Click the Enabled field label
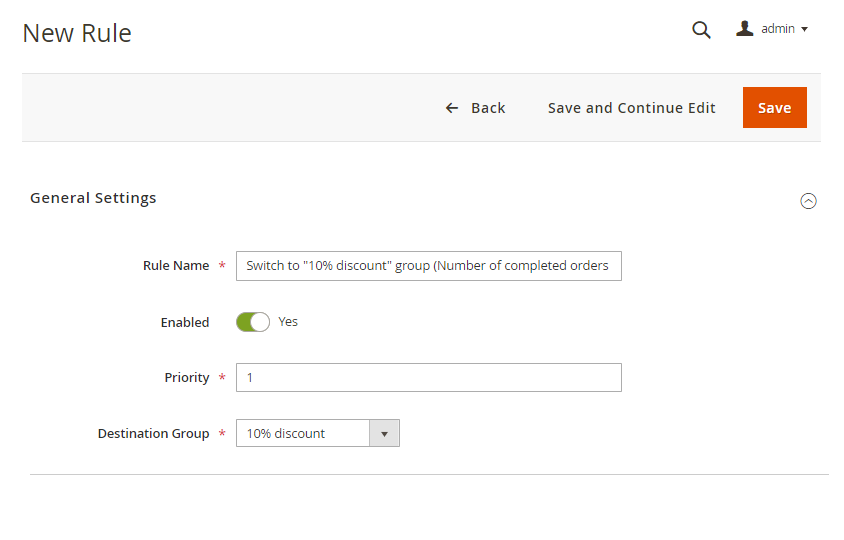844x540 pixels. click(x=185, y=323)
